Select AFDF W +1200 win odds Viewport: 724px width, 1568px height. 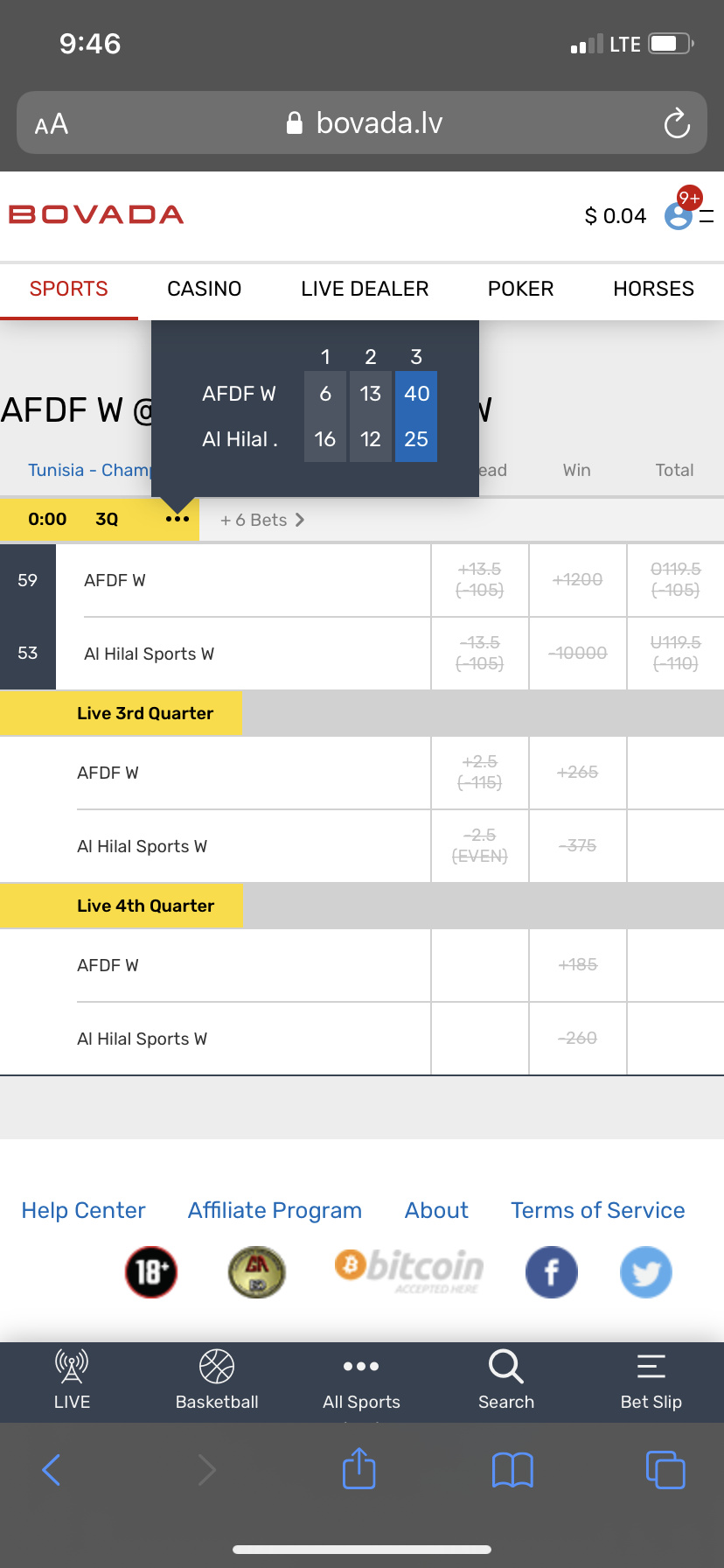[x=577, y=579]
